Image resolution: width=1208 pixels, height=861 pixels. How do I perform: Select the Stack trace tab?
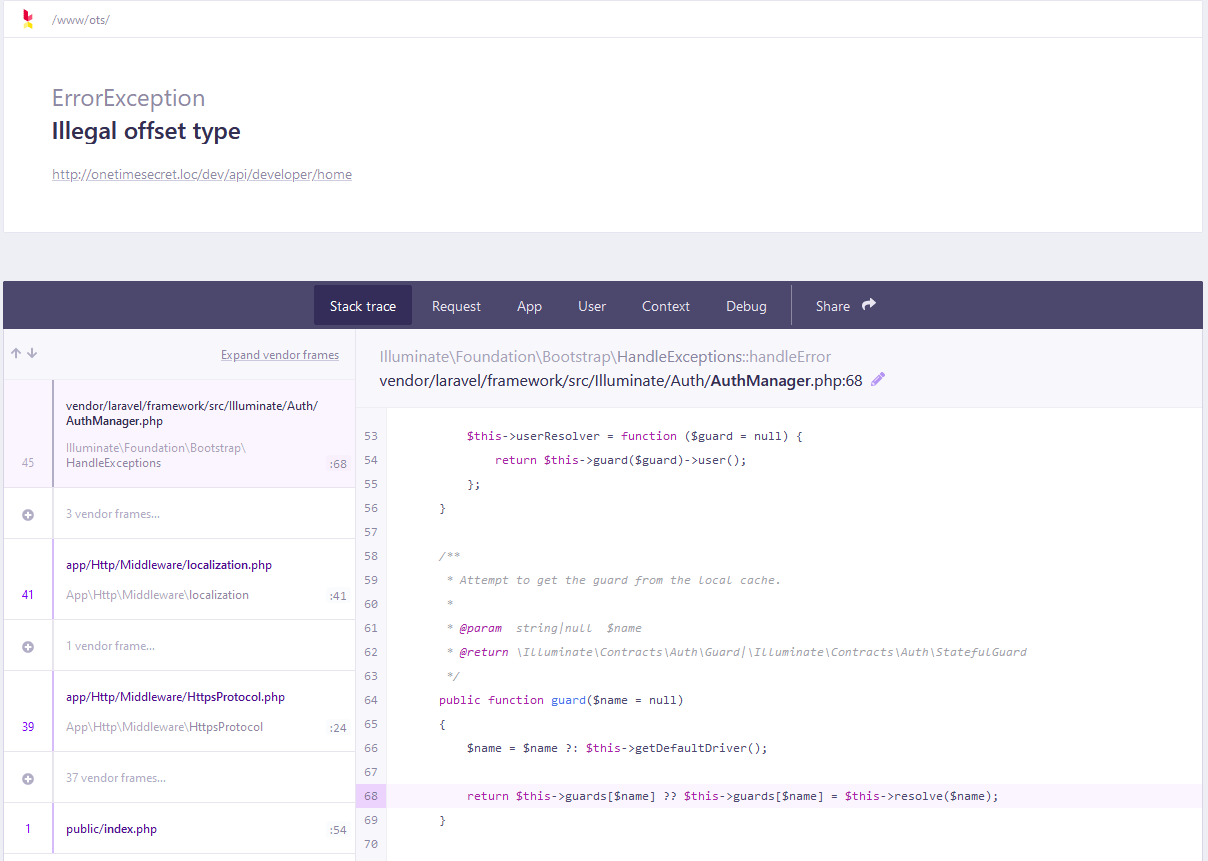pos(363,306)
